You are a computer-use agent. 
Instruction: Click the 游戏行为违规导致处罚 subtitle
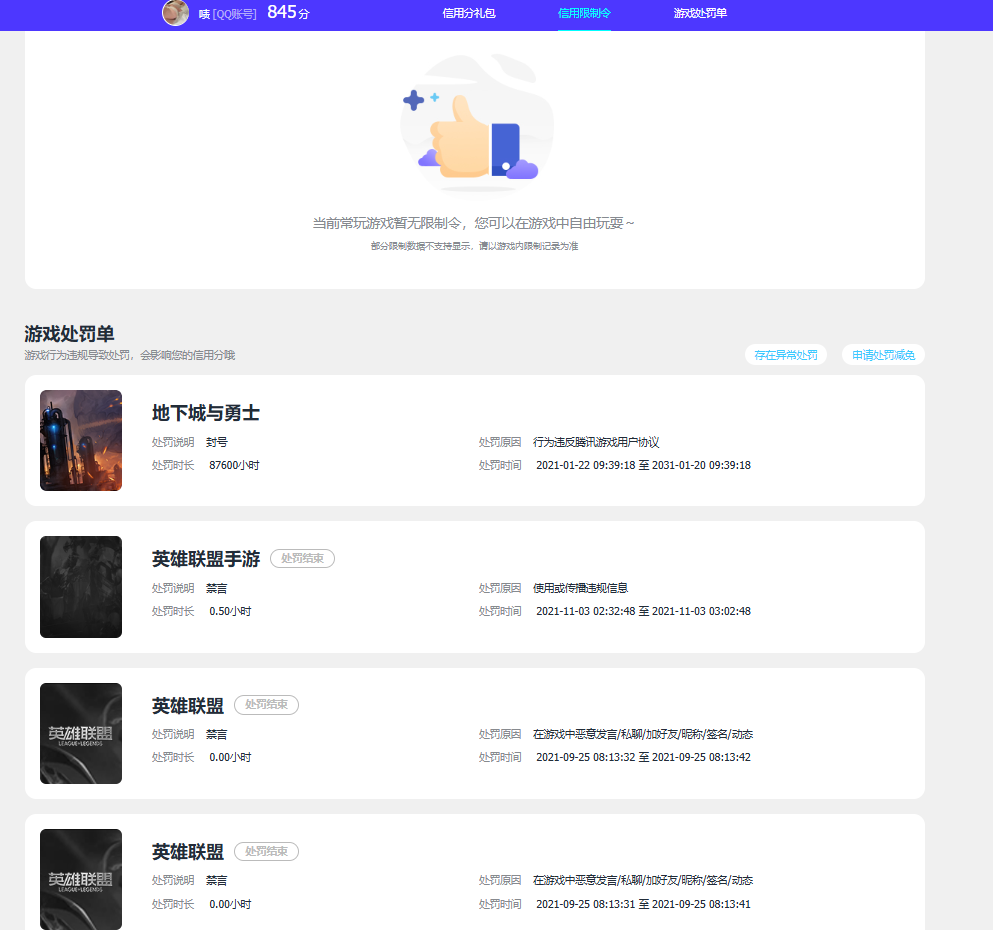pos(129,355)
